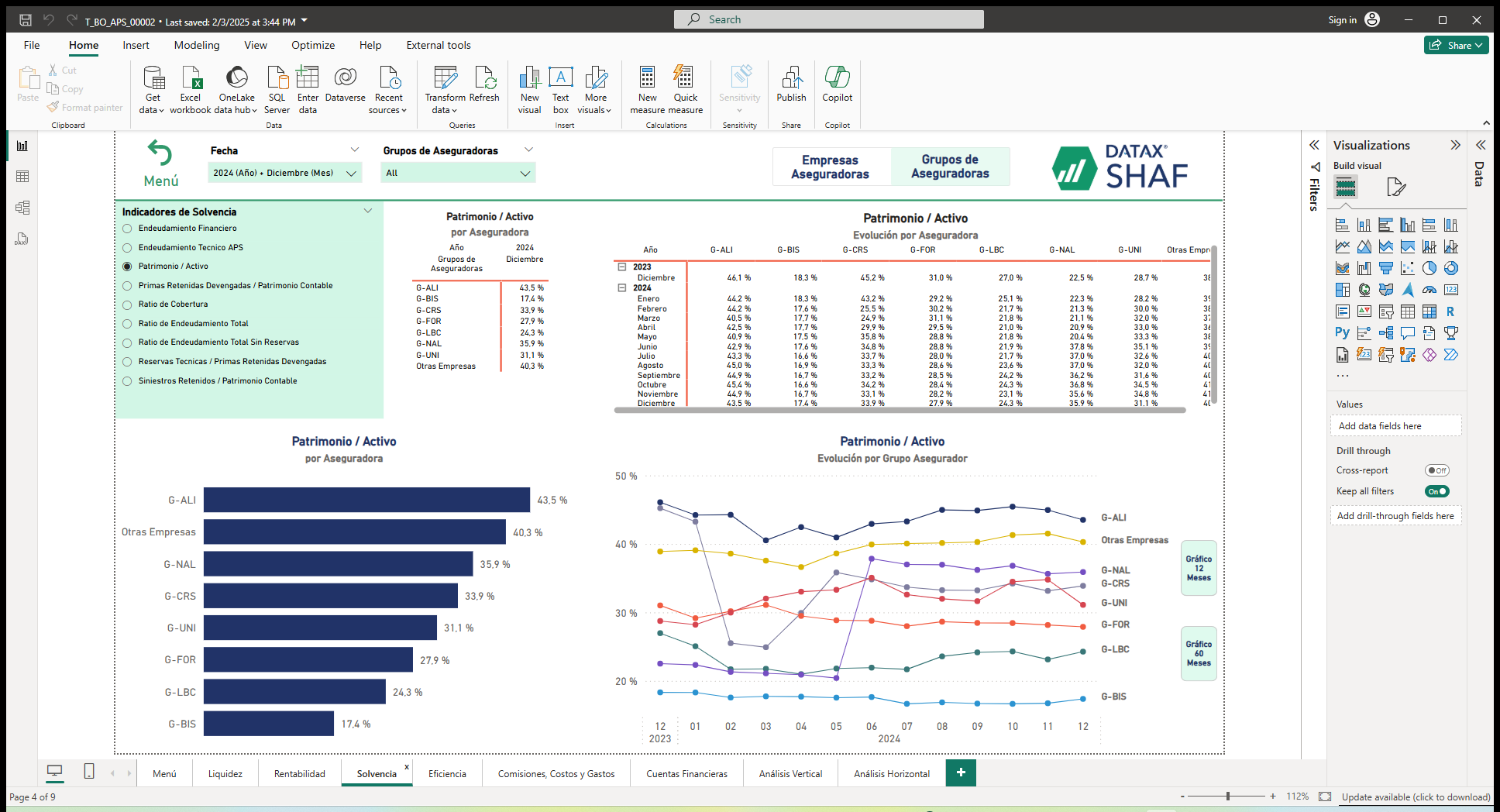
Task: Select the Endeudamiento Financiero radio button
Action: (126, 228)
